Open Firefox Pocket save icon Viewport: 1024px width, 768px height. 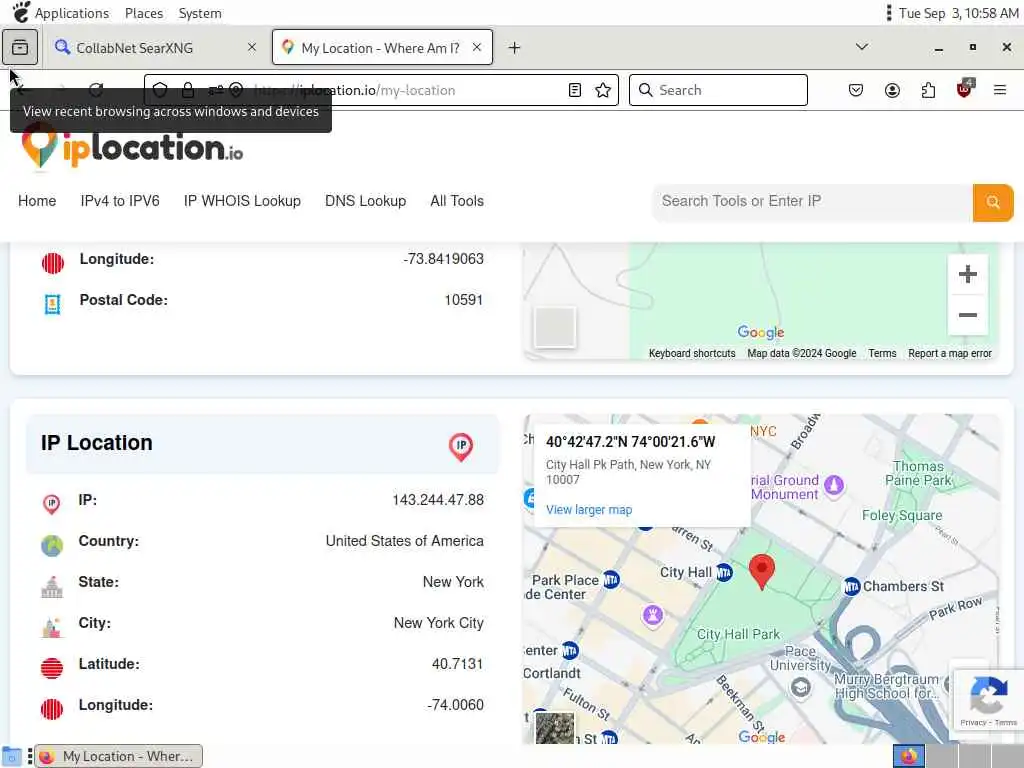tap(856, 90)
